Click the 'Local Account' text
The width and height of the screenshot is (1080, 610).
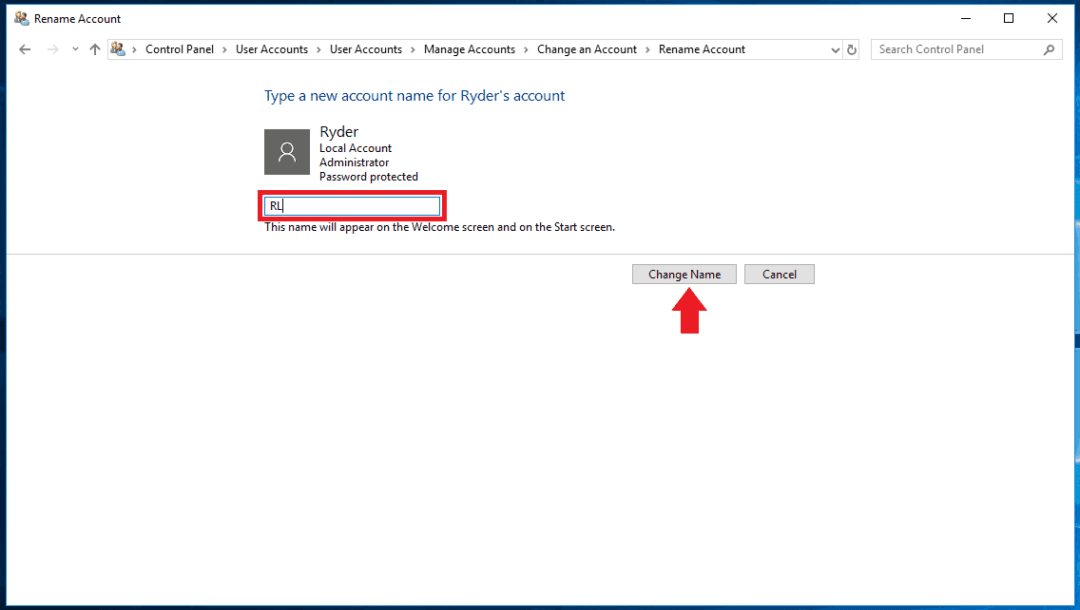coord(355,148)
